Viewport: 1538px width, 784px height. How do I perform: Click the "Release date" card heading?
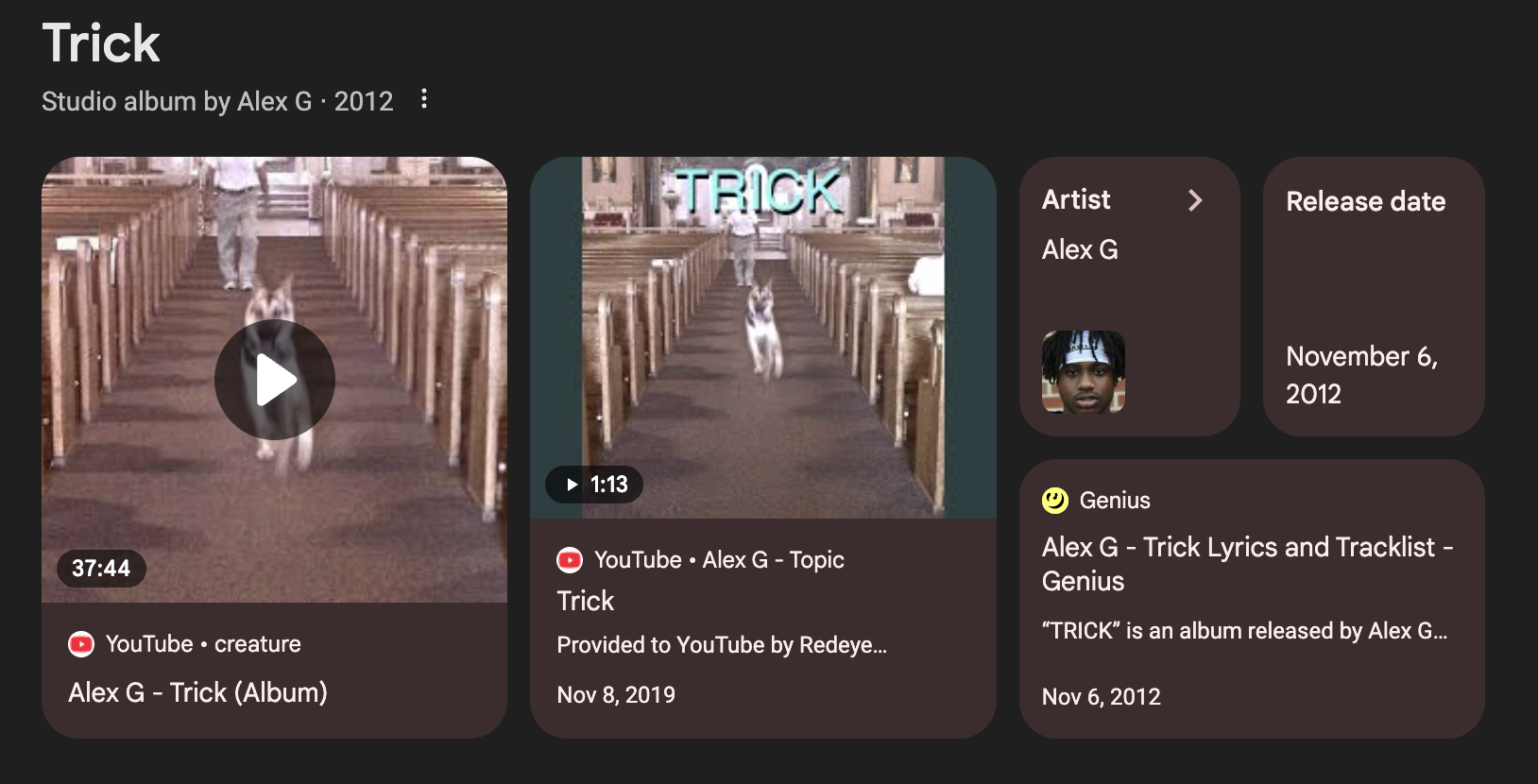1365,201
